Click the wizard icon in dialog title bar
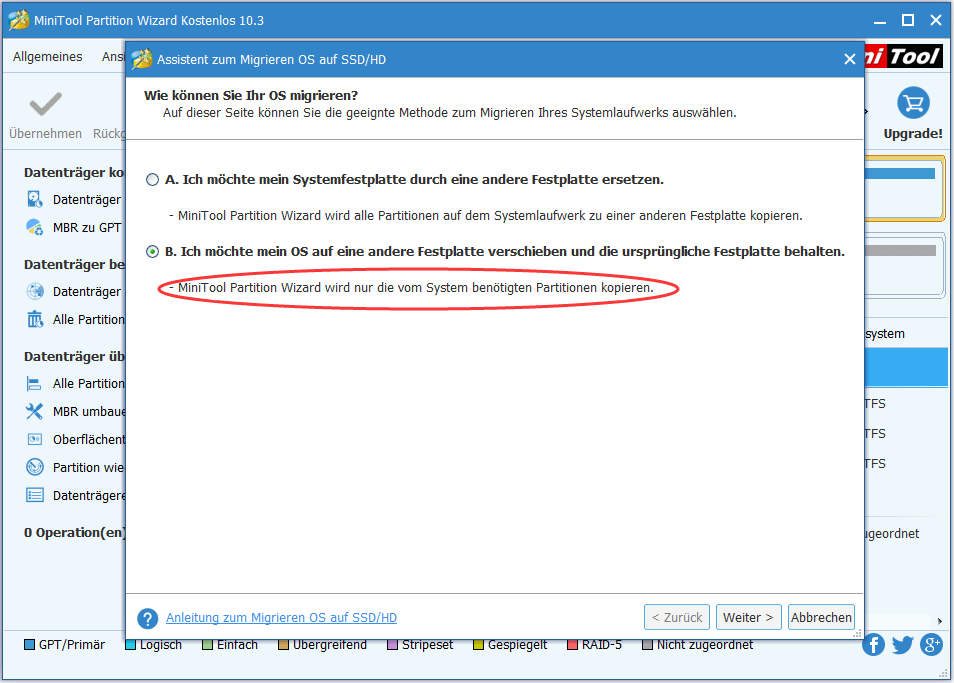The height and width of the screenshot is (683, 954). [142, 59]
